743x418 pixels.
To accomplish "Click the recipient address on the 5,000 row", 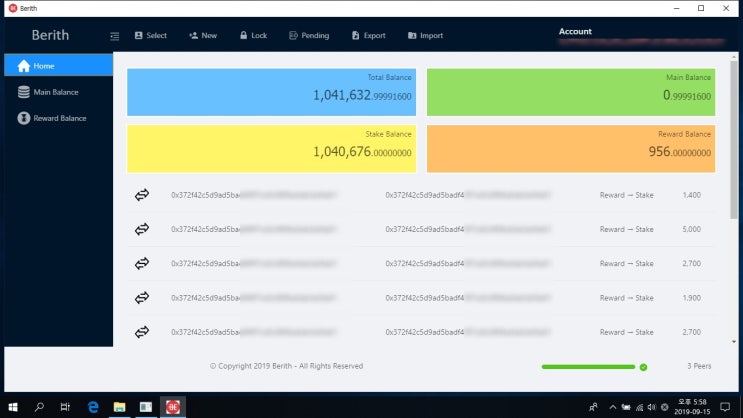I will point(468,229).
